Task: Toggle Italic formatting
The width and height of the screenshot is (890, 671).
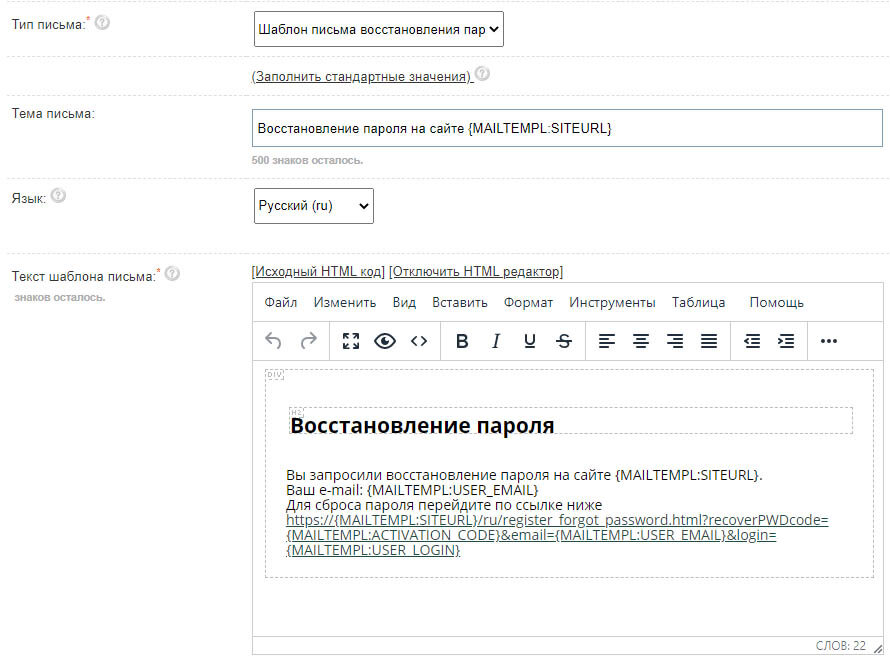Action: (495, 341)
